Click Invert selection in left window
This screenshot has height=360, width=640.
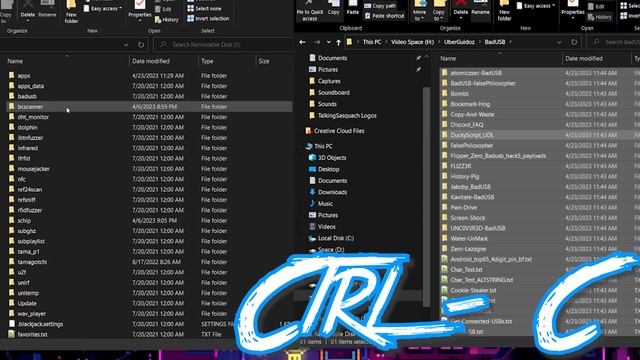click(x=208, y=18)
